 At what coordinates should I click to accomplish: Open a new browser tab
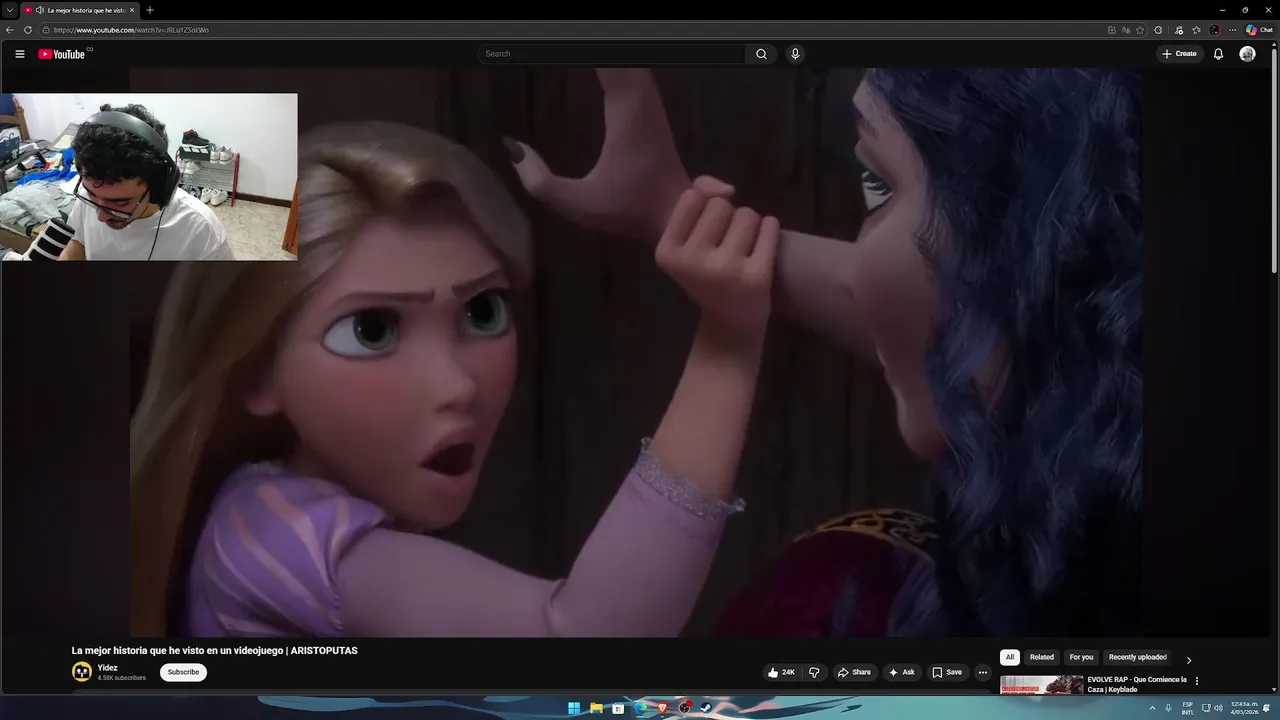[150, 10]
